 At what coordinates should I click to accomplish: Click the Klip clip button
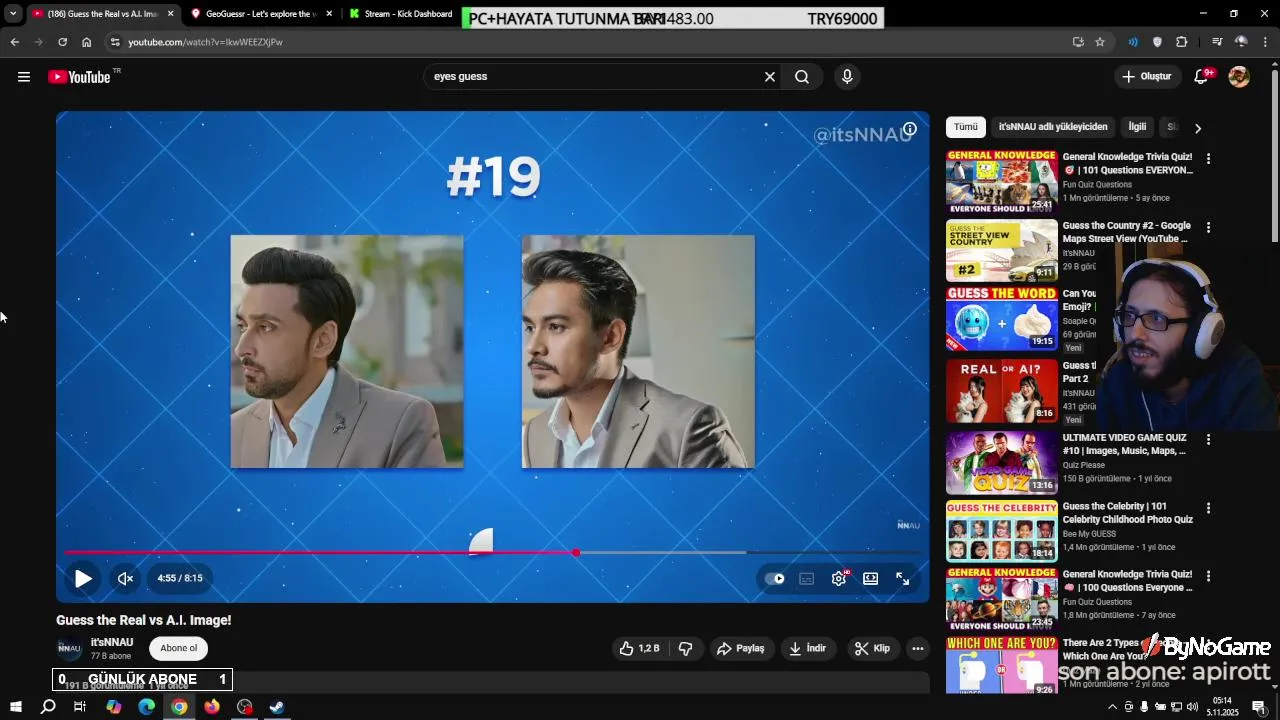(872, 648)
